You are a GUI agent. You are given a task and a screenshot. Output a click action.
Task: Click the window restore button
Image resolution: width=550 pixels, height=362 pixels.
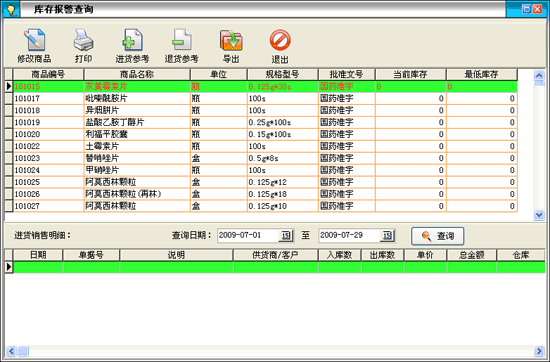click(x=527, y=9)
